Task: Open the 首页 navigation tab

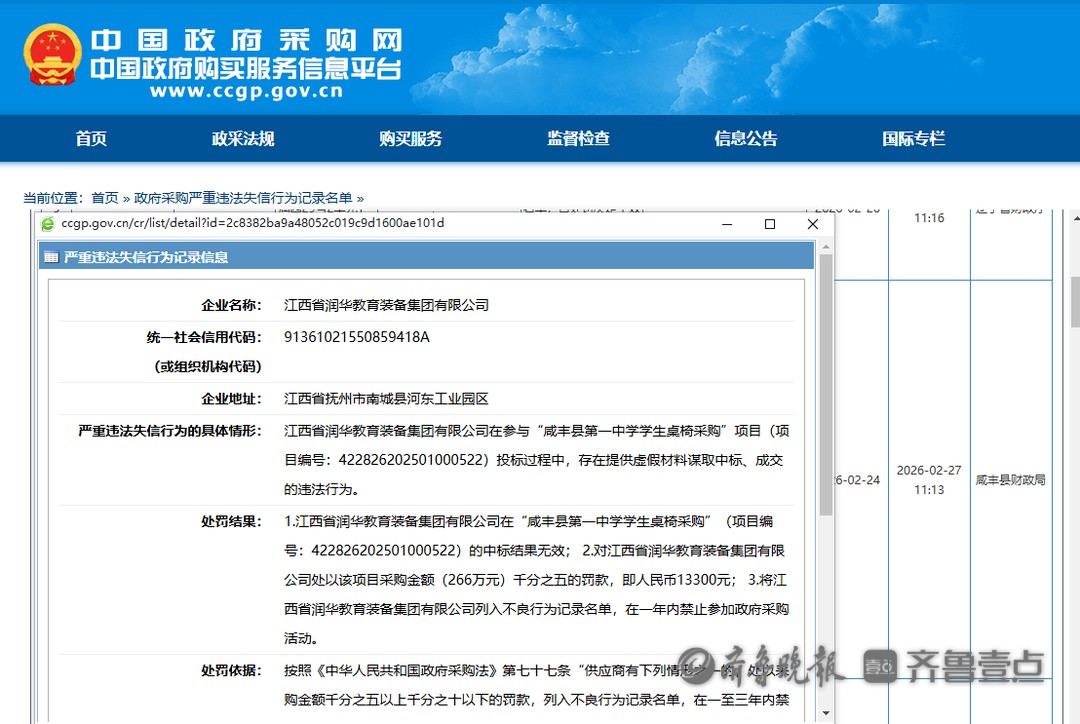Action: [x=91, y=139]
